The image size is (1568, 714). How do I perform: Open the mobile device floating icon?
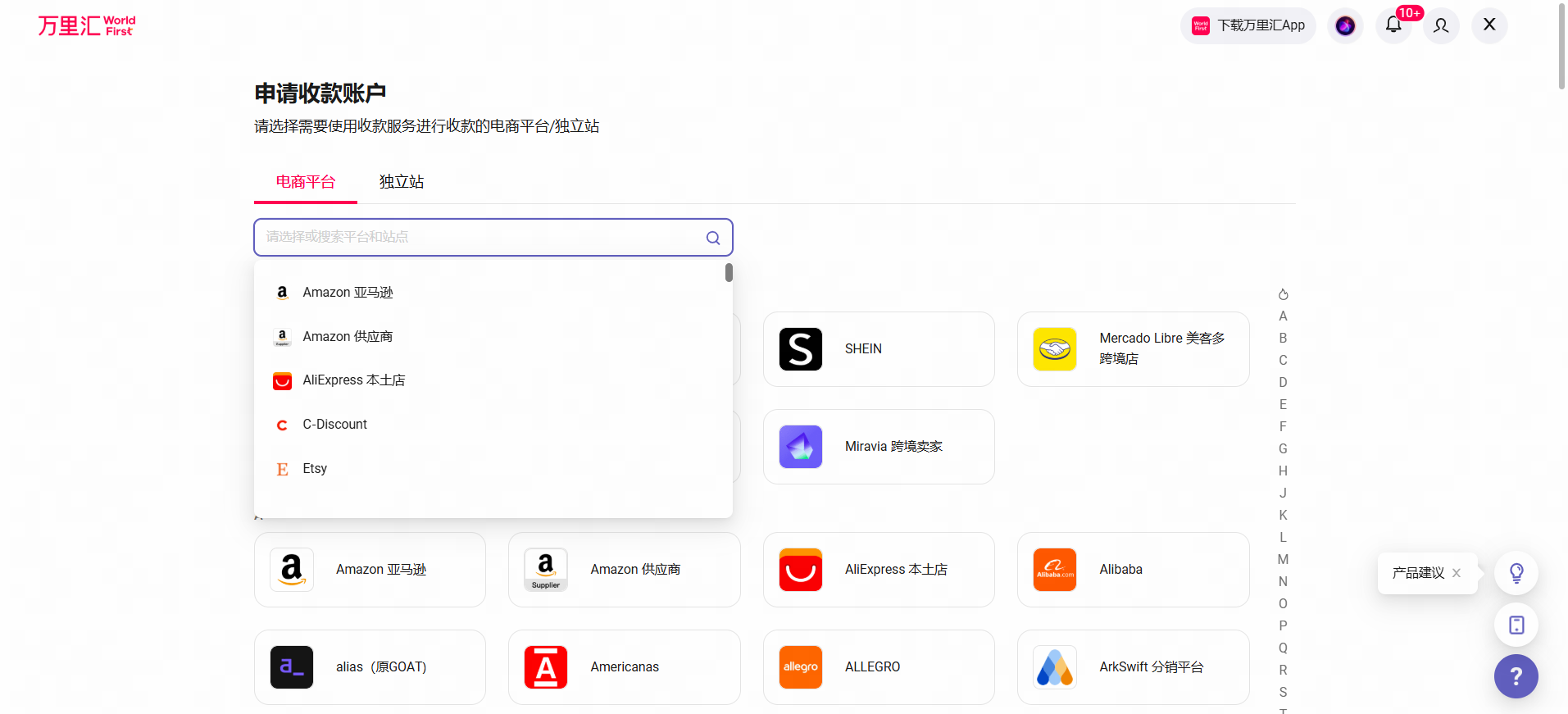(1516, 625)
